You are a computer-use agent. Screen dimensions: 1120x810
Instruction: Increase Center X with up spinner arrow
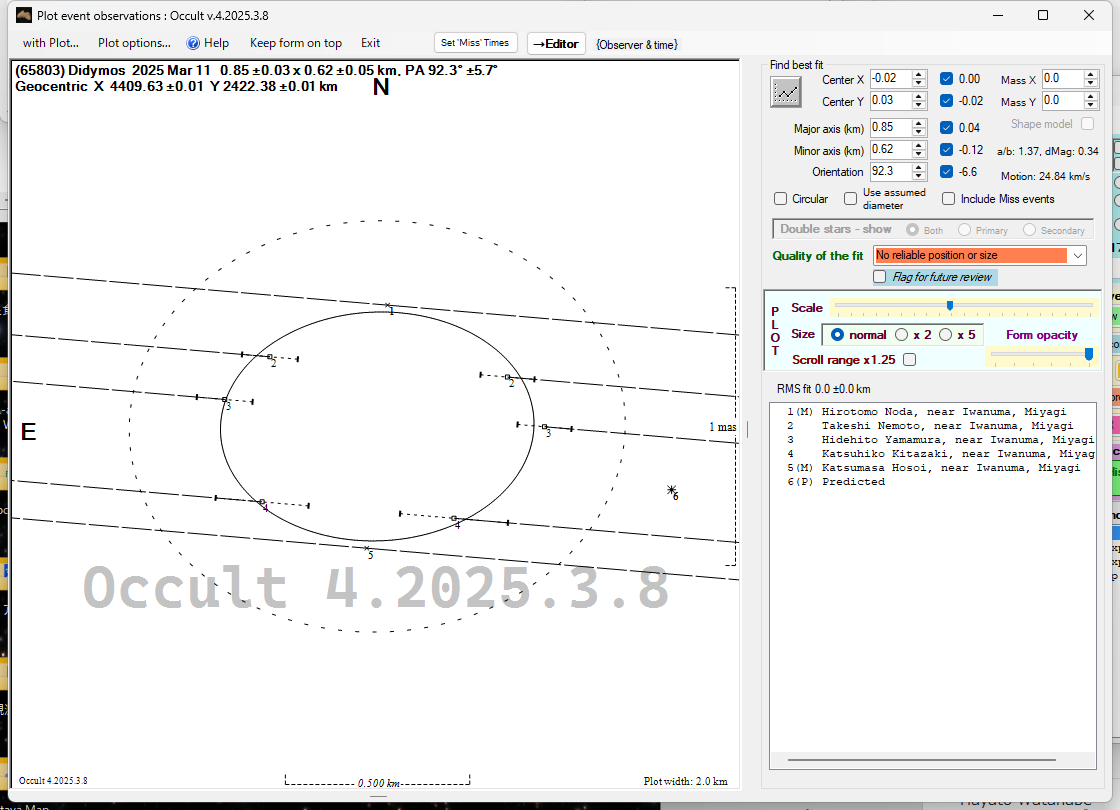tap(918, 75)
